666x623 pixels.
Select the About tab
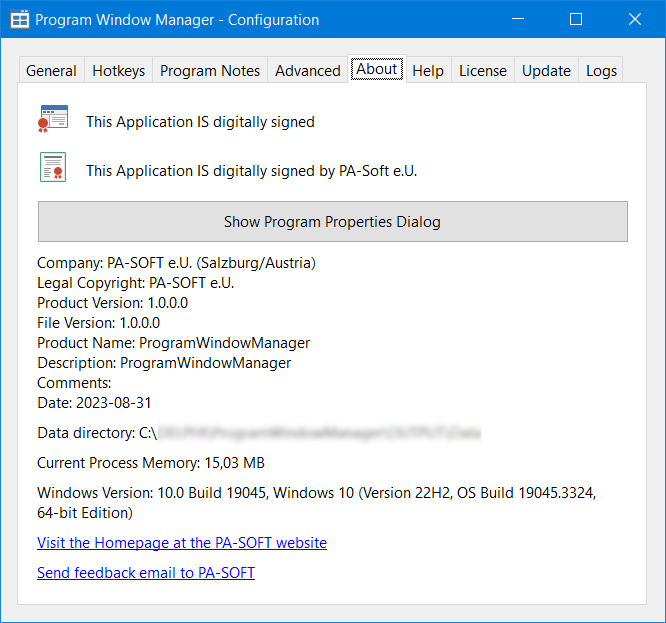[x=377, y=69]
